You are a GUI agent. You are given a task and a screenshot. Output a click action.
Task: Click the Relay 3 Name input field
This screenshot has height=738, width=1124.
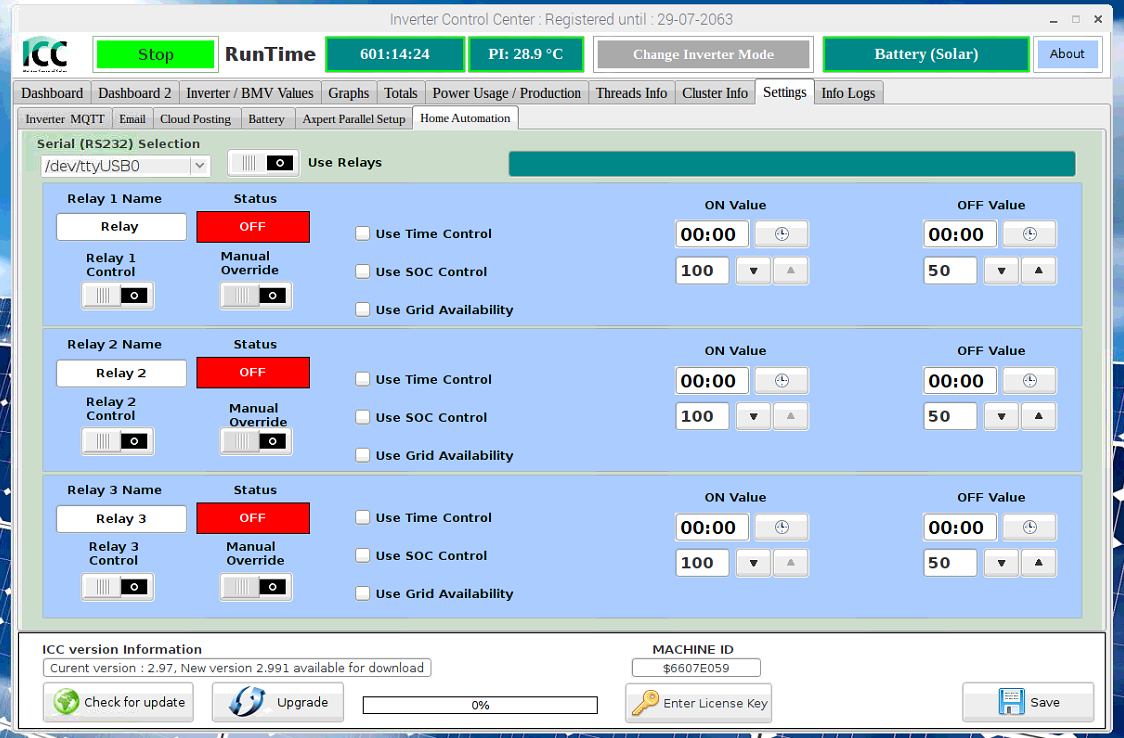coord(121,519)
